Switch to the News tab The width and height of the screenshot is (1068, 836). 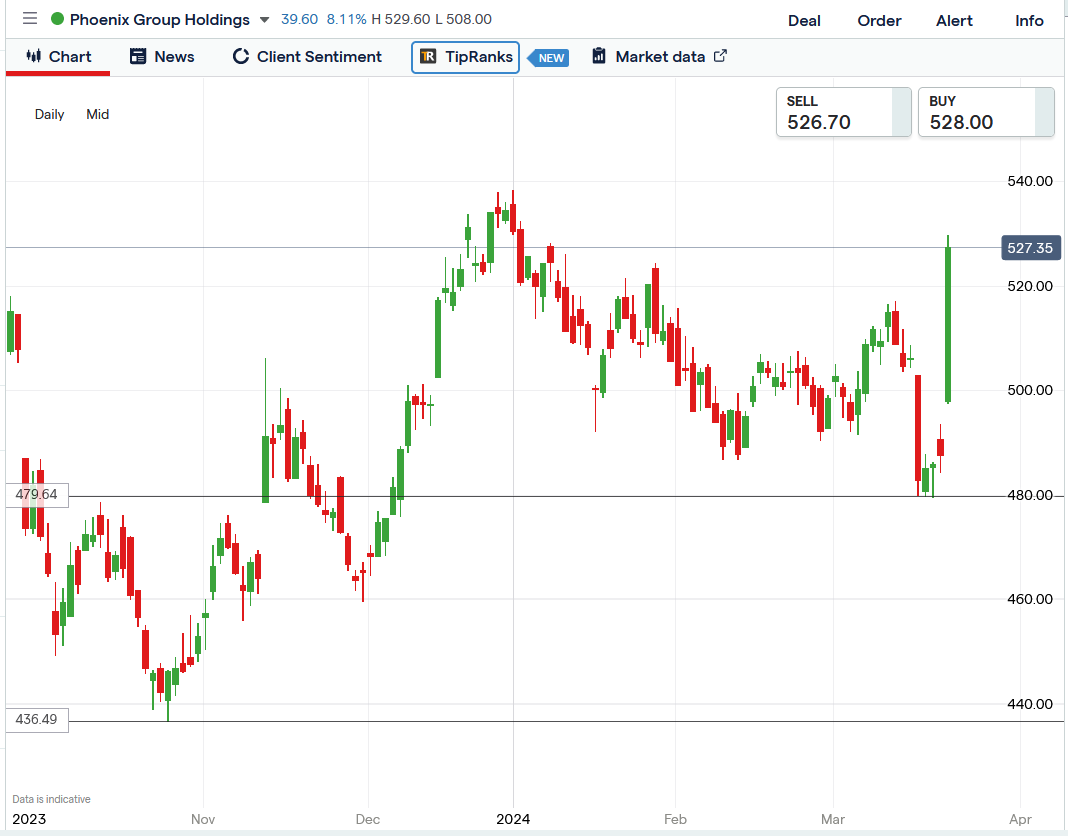click(162, 57)
